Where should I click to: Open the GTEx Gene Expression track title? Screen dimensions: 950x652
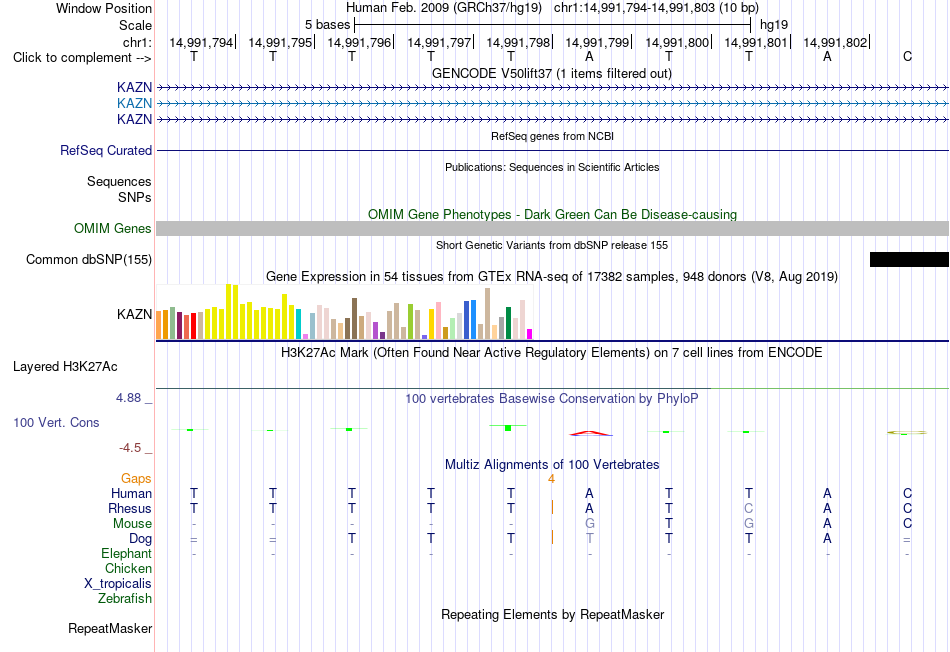(552, 277)
